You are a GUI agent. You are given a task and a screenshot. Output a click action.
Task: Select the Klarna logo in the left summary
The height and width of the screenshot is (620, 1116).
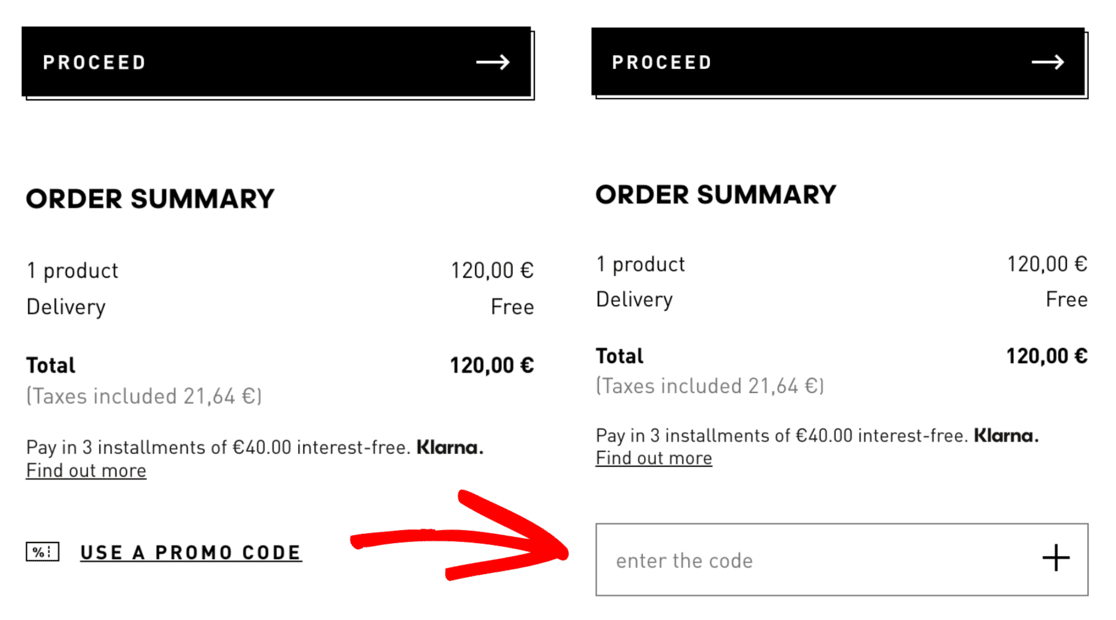pyautogui.click(x=448, y=447)
